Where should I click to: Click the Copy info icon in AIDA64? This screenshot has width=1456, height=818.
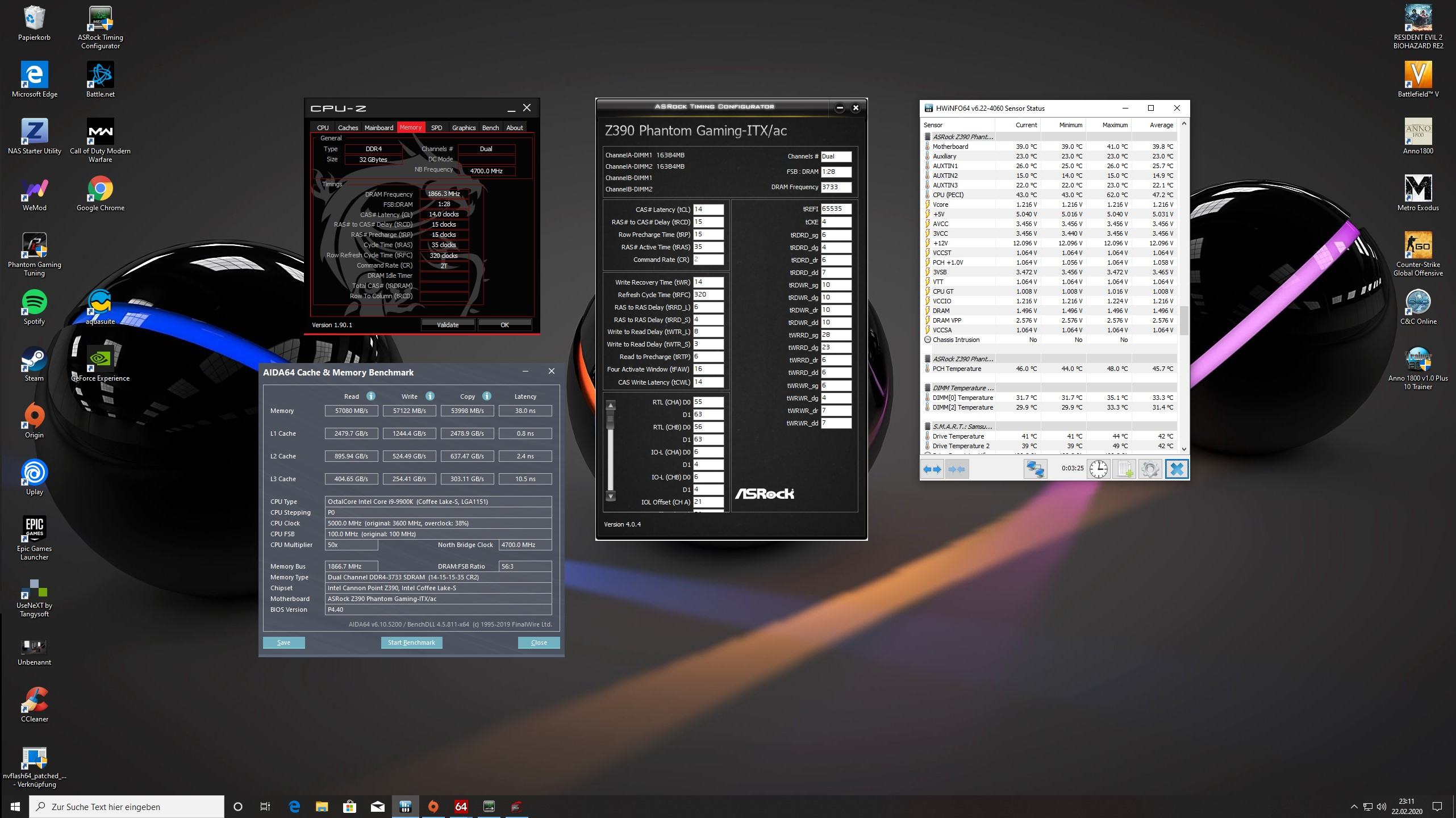pos(487,396)
